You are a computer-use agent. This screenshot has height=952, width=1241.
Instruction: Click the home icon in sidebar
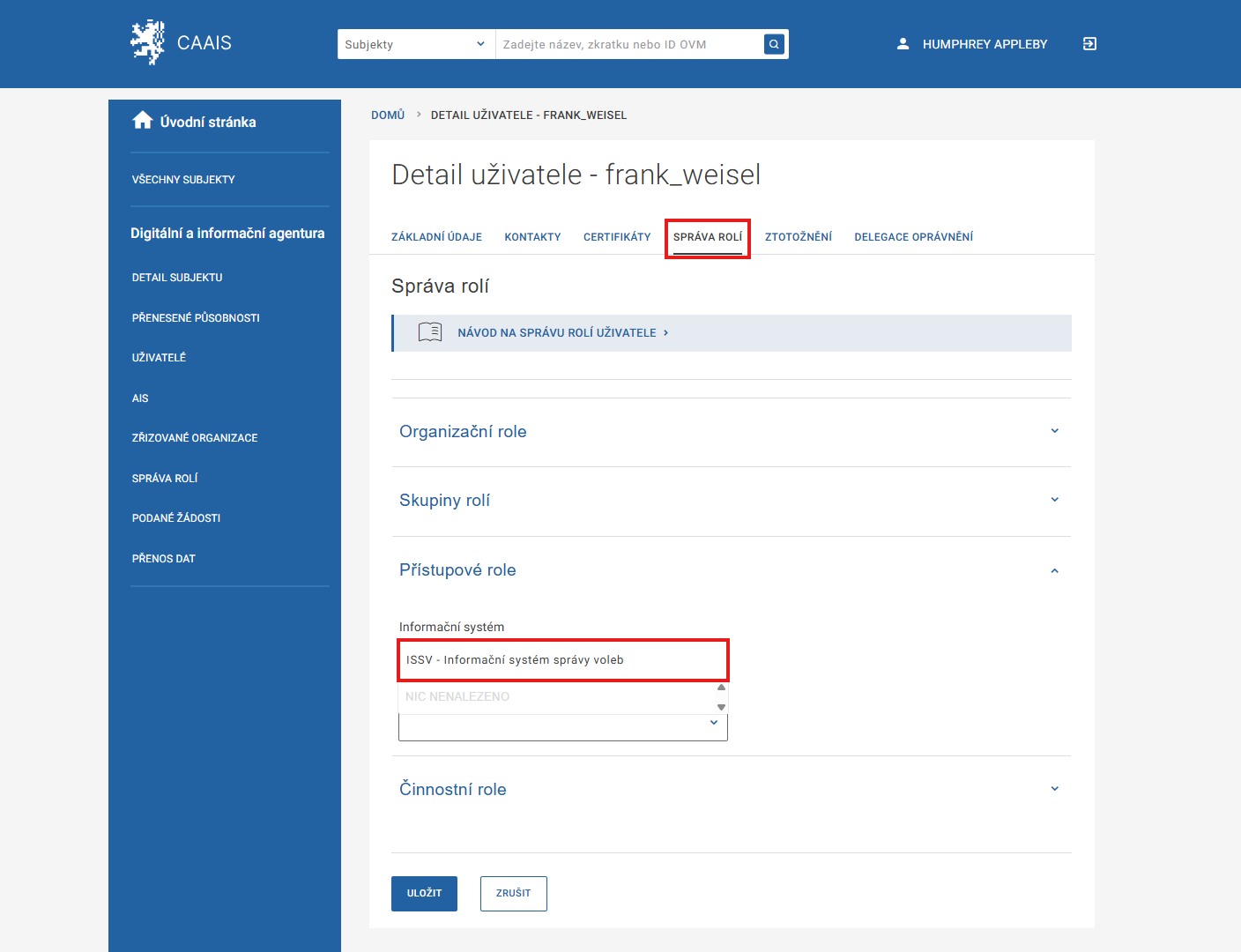click(x=143, y=121)
